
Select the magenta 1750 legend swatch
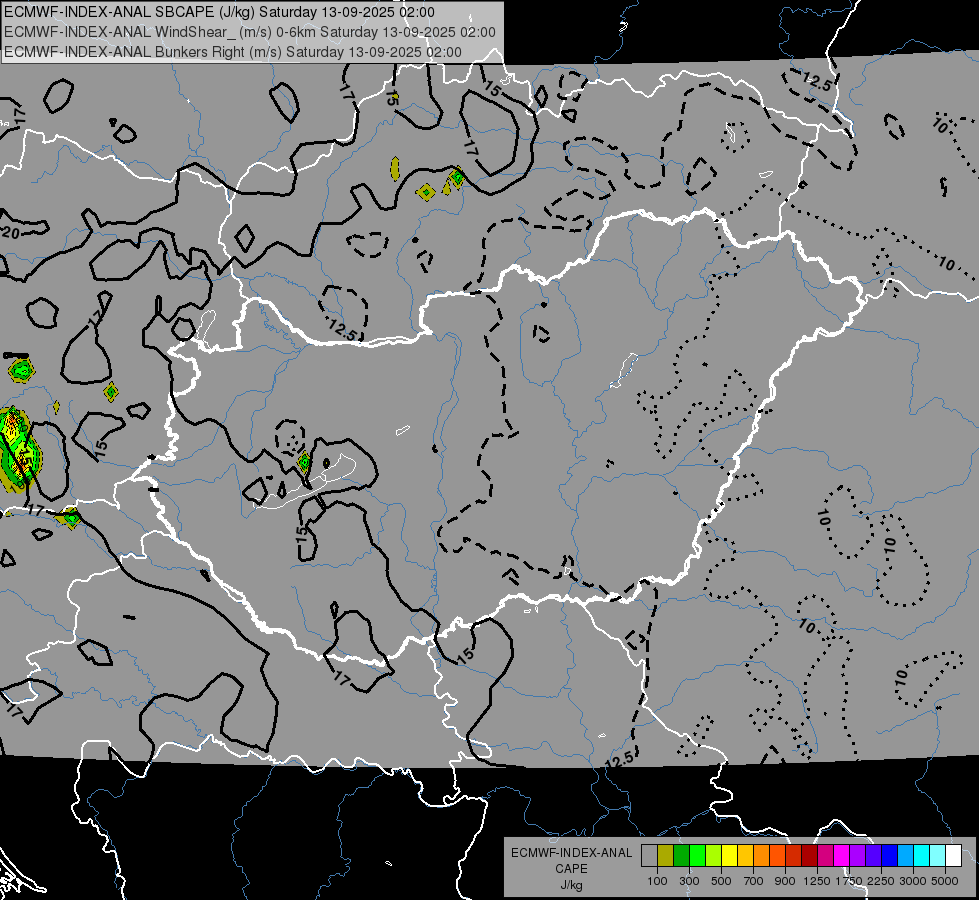coord(841,855)
